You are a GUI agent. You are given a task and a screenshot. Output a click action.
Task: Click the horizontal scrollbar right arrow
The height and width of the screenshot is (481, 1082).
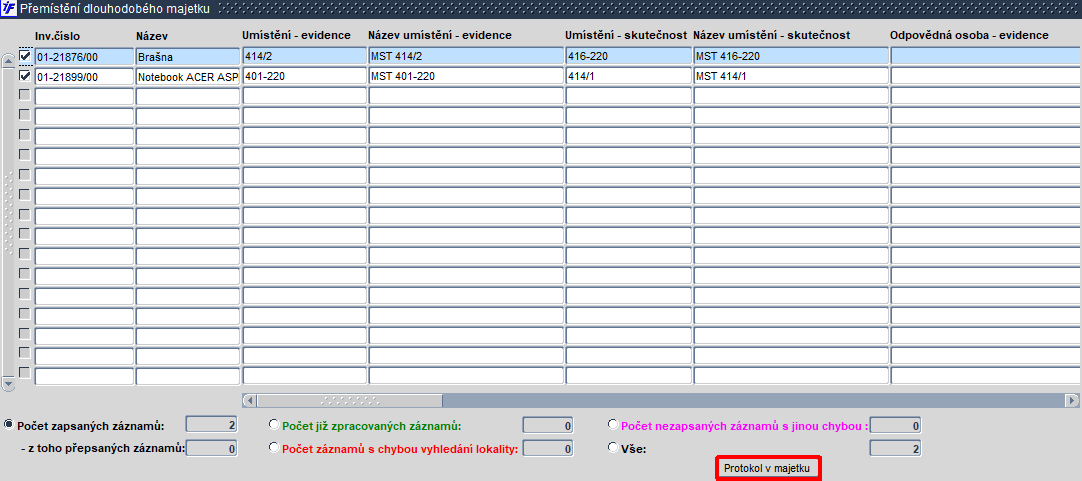tap(1071, 400)
